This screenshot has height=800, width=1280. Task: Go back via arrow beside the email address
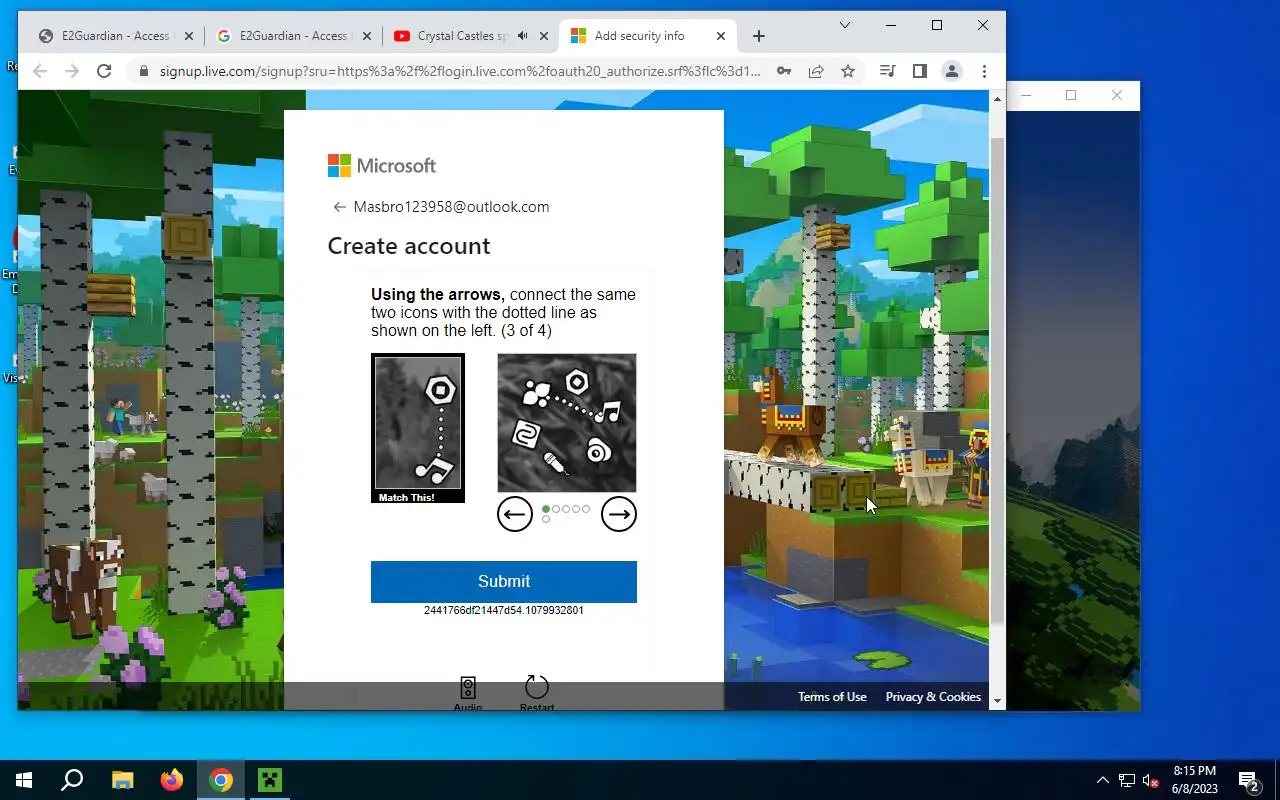(339, 207)
